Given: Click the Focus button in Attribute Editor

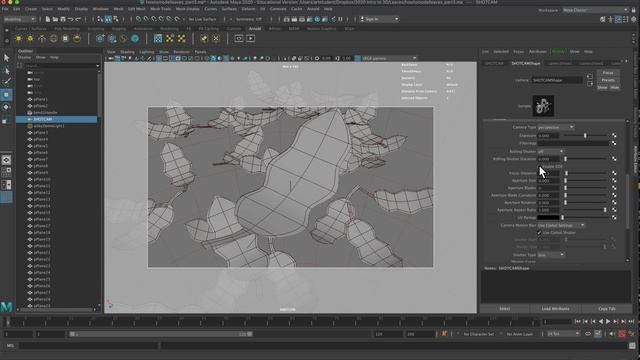Looking at the screenshot, I should [608, 73].
